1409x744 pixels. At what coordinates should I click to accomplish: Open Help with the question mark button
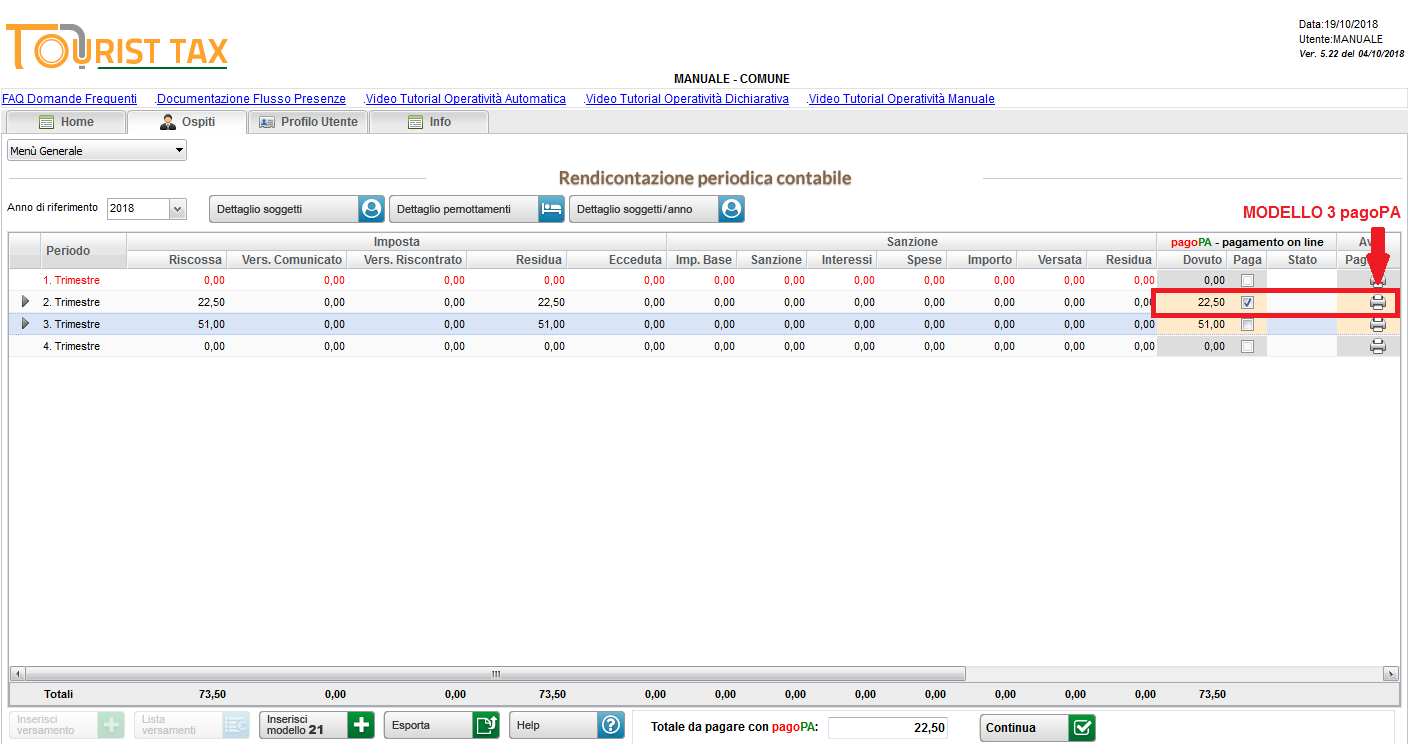point(566,725)
